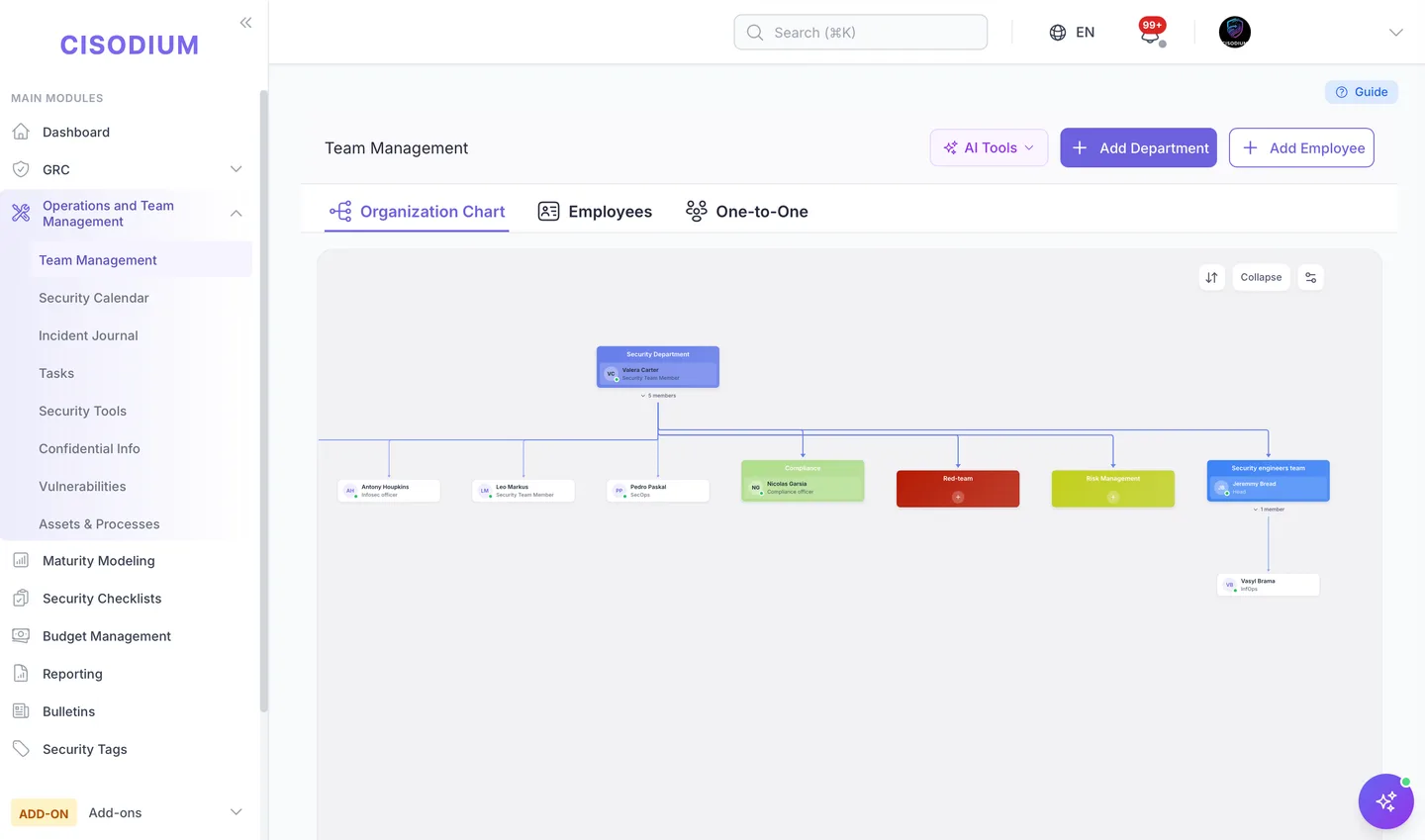This screenshot has height=840, width=1425.
Task: Click the Dashboard home icon
Action: [21, 132]
